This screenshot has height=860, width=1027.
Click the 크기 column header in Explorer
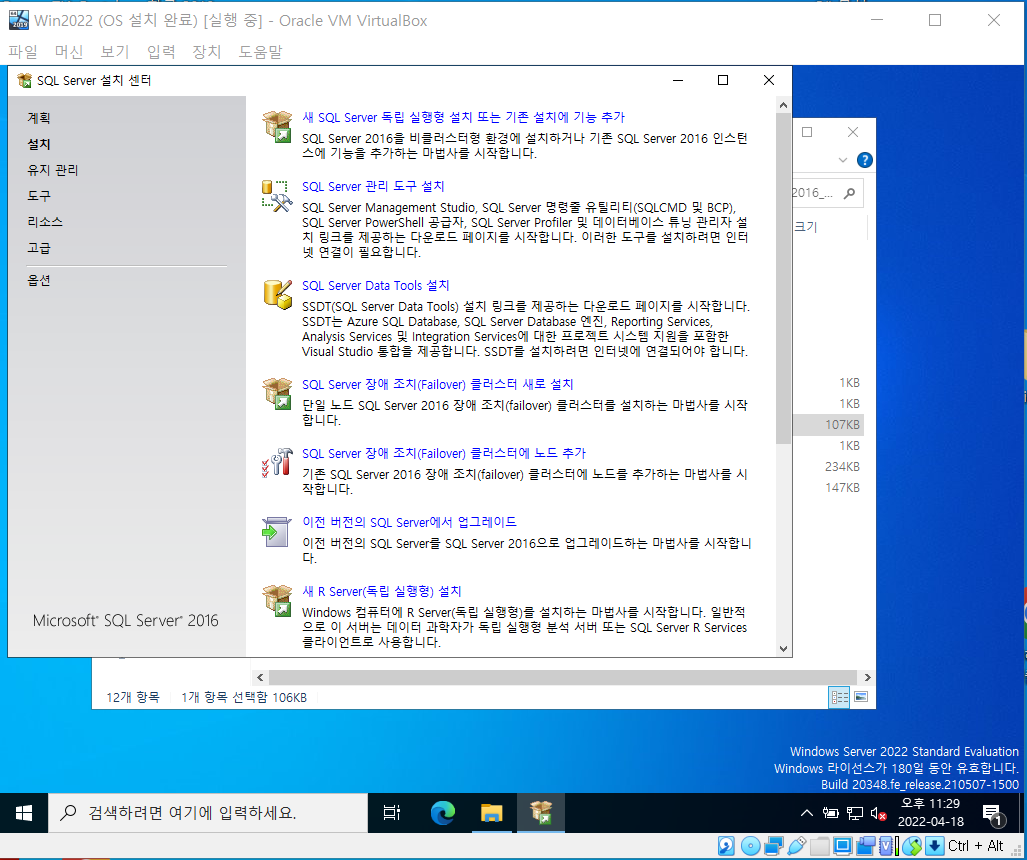coord(806,227)
